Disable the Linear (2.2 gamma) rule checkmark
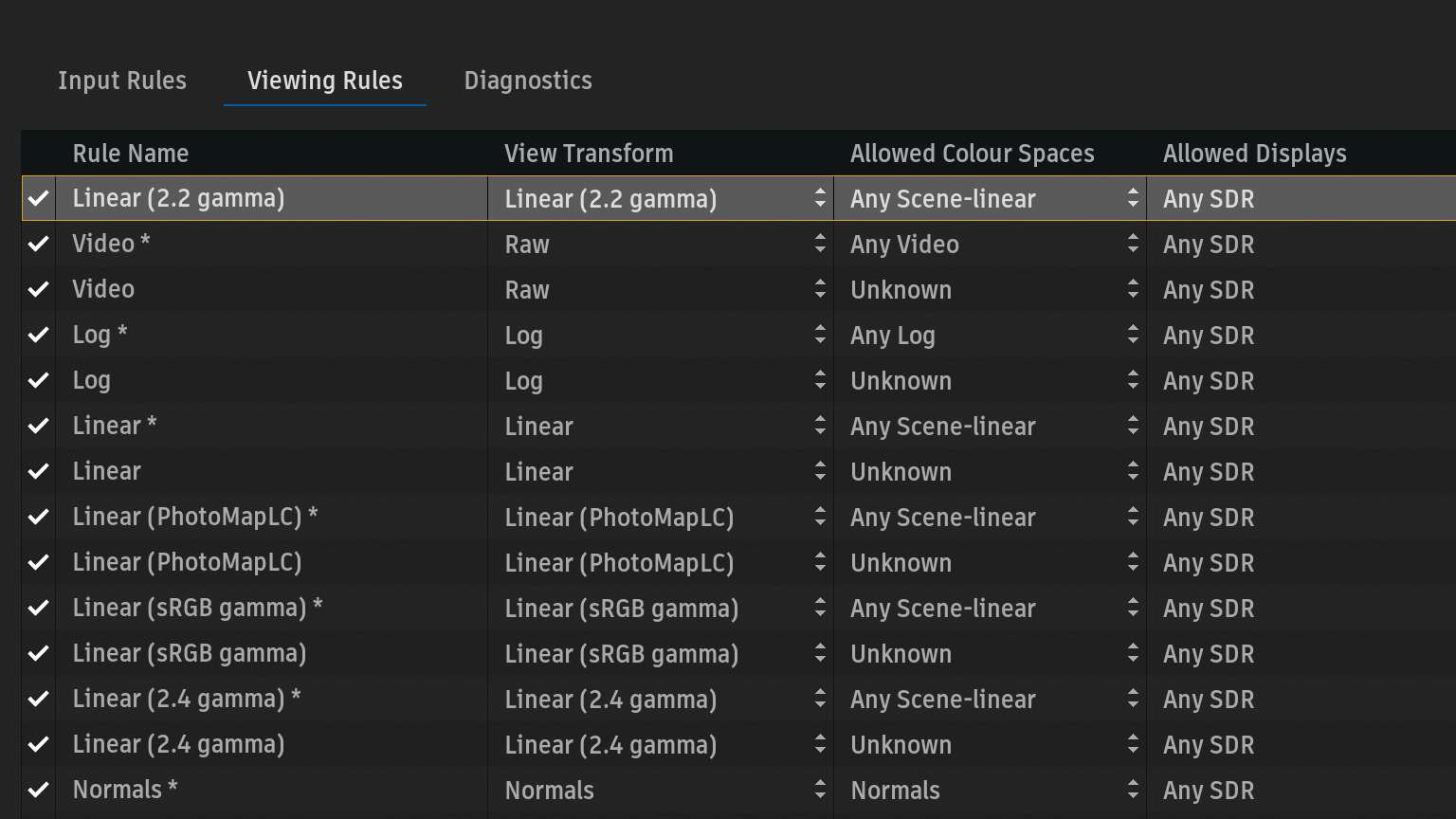Viewport: 1456px width, 819px height. pos(39,199)
